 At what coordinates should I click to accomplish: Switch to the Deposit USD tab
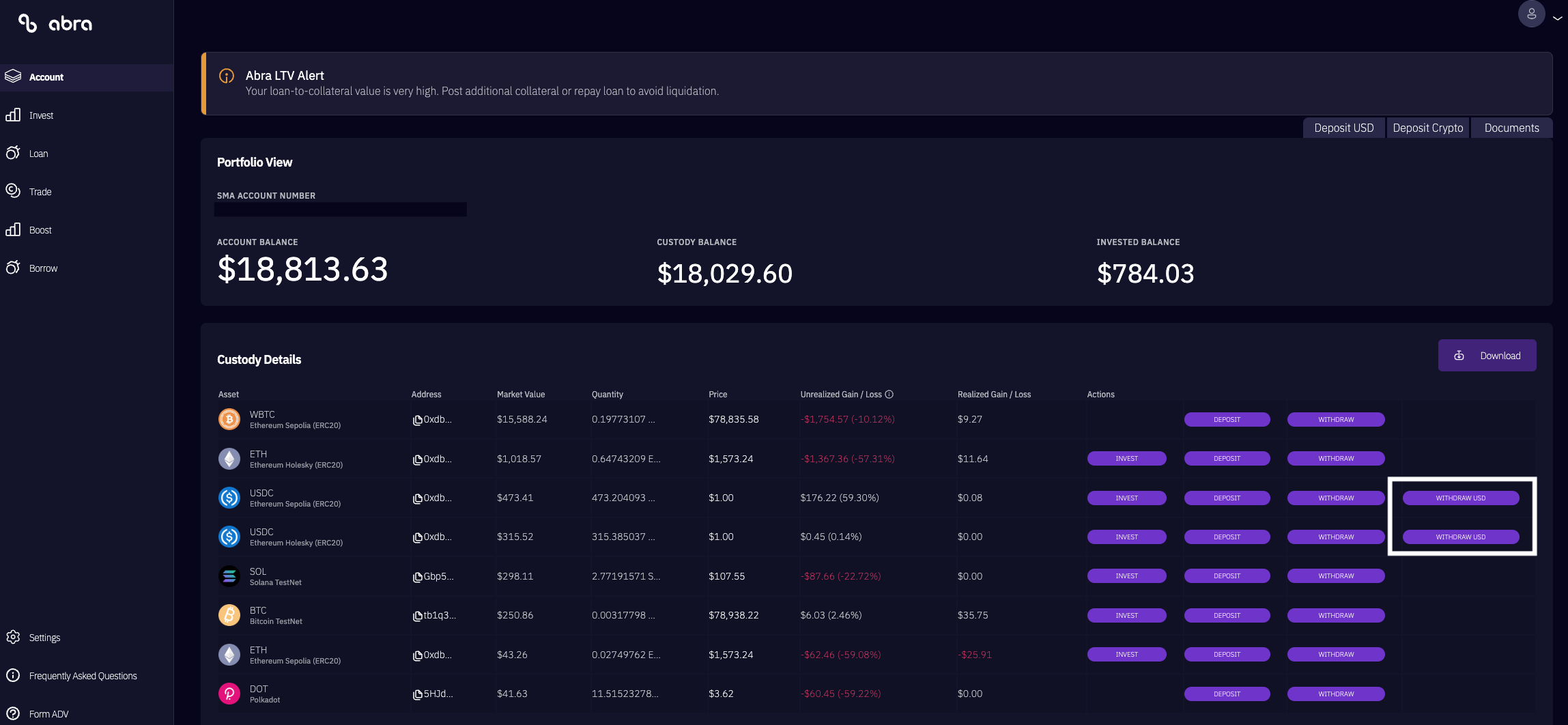coord(1343,128)
